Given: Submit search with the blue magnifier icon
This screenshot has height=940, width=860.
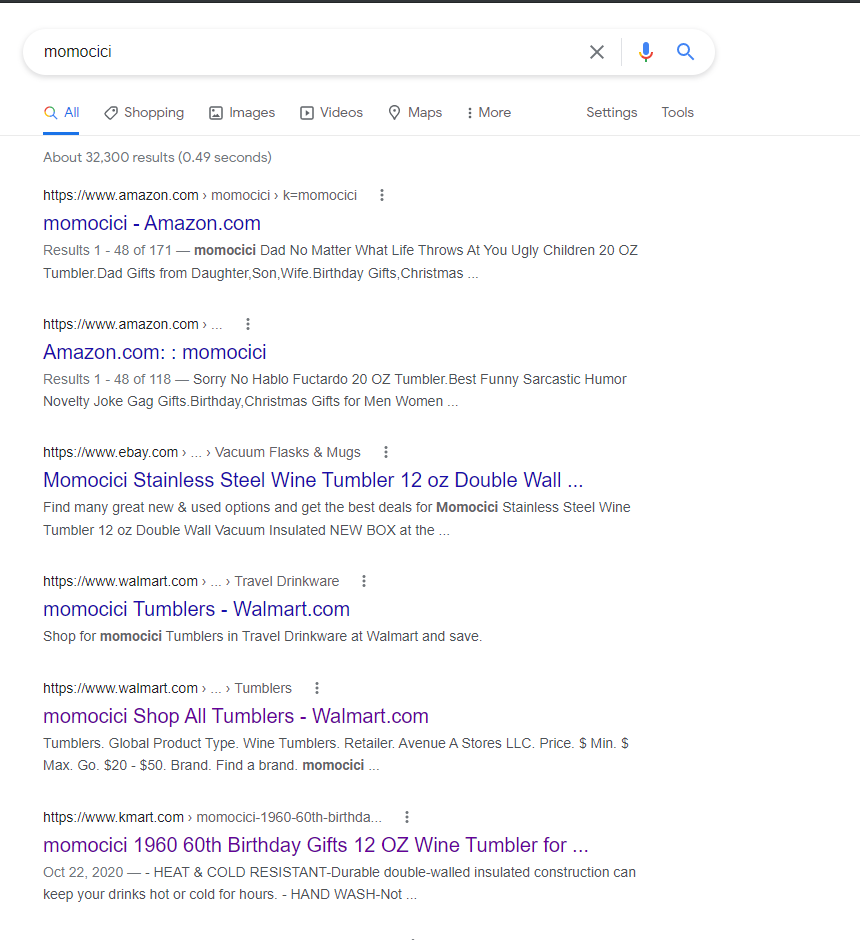Looking at the screenshot, I should coord(685,52).
